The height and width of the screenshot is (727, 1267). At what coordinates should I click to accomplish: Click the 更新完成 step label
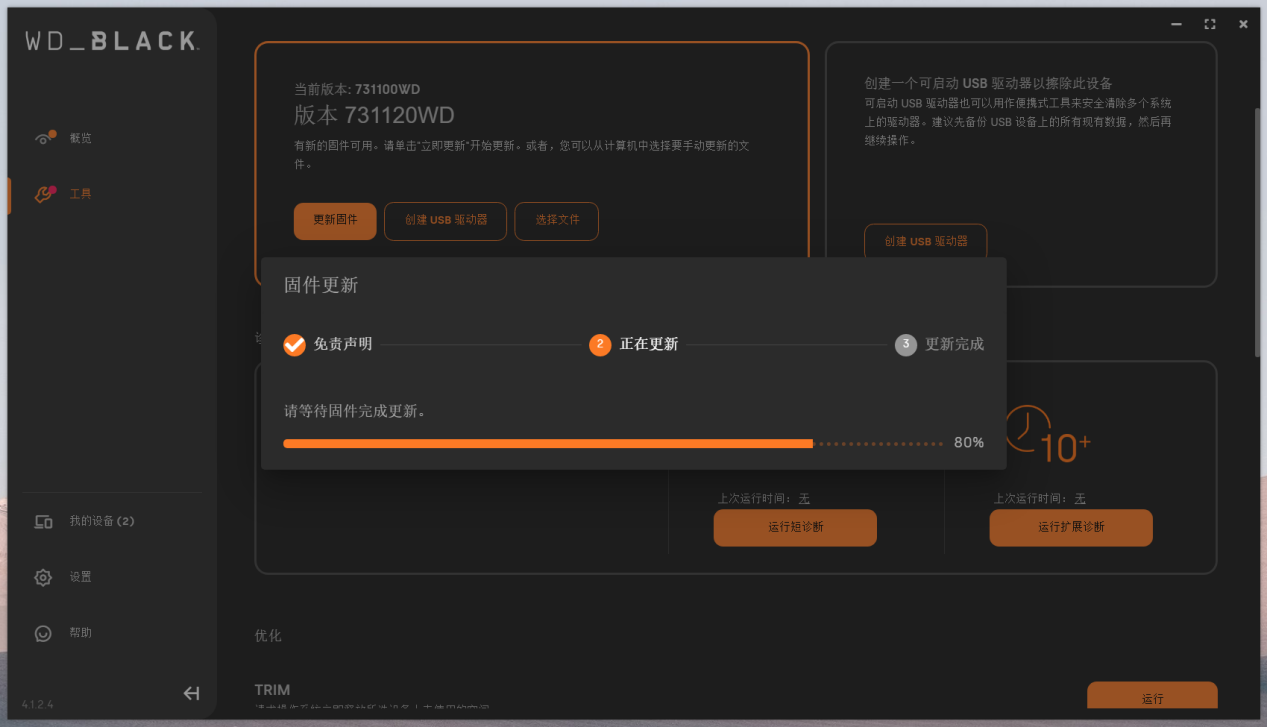pos(955,344)
